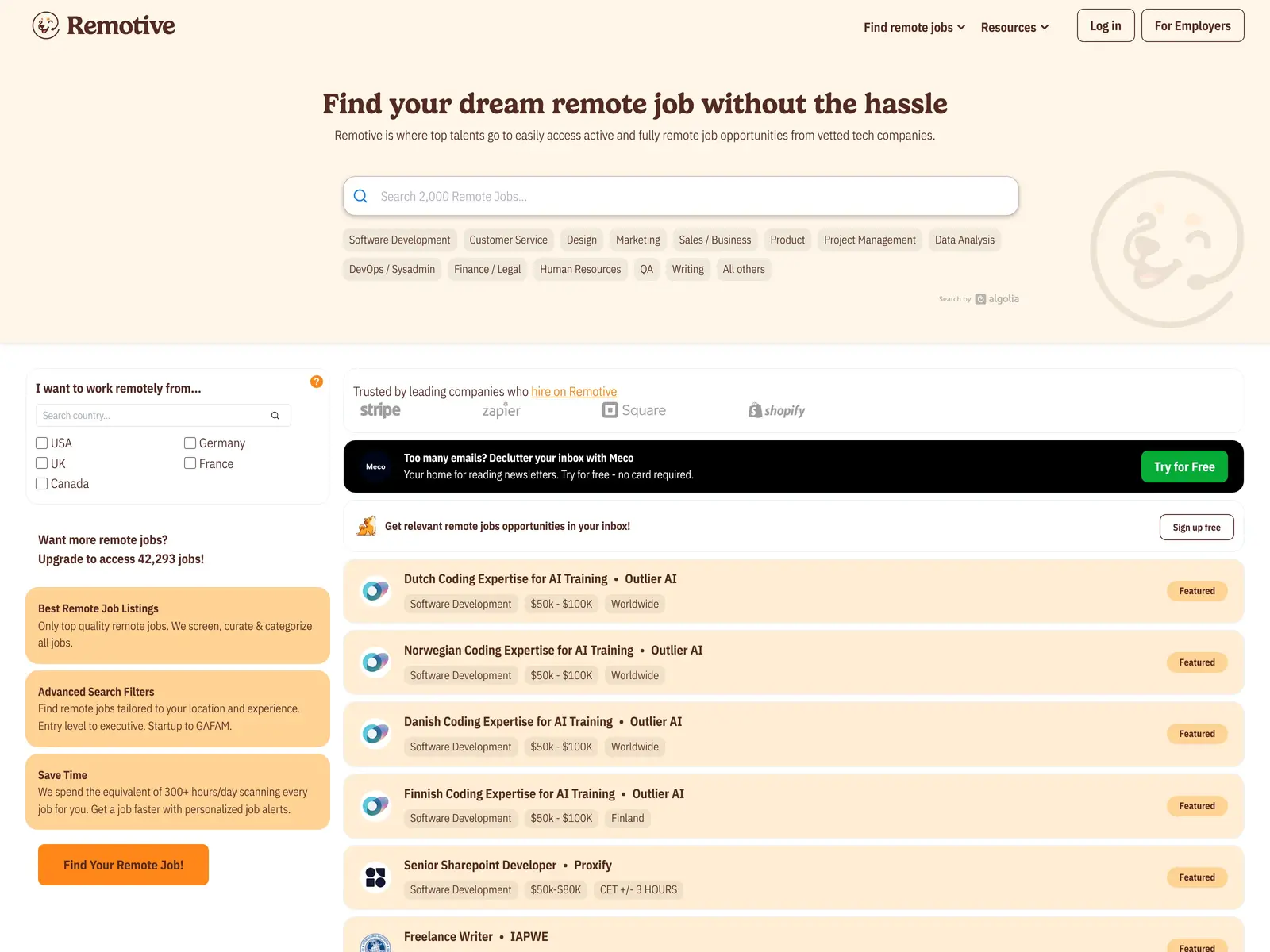Select the Customer Service category chip

508,240
